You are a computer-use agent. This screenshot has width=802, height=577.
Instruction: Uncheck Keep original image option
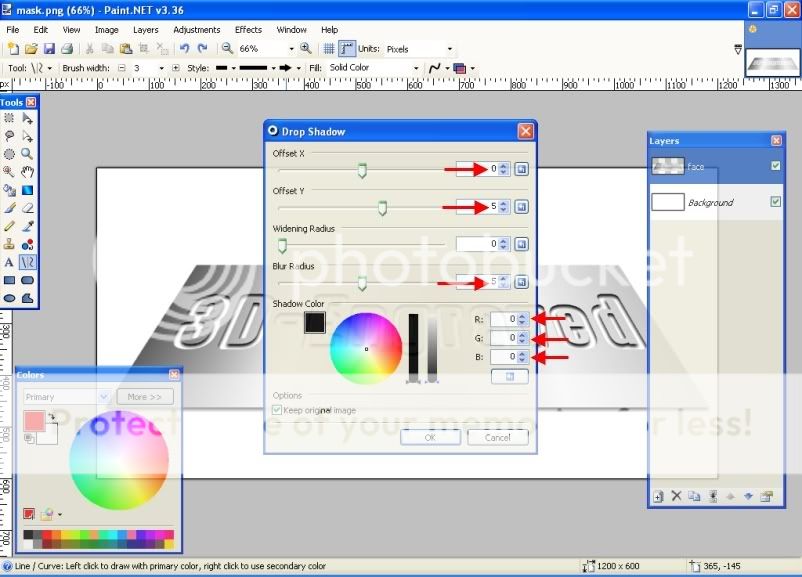tap(275, 409)
